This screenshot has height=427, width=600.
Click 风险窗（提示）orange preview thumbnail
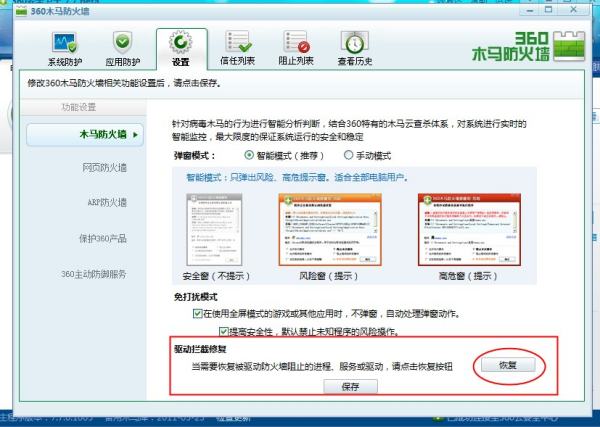coord(330,230)
